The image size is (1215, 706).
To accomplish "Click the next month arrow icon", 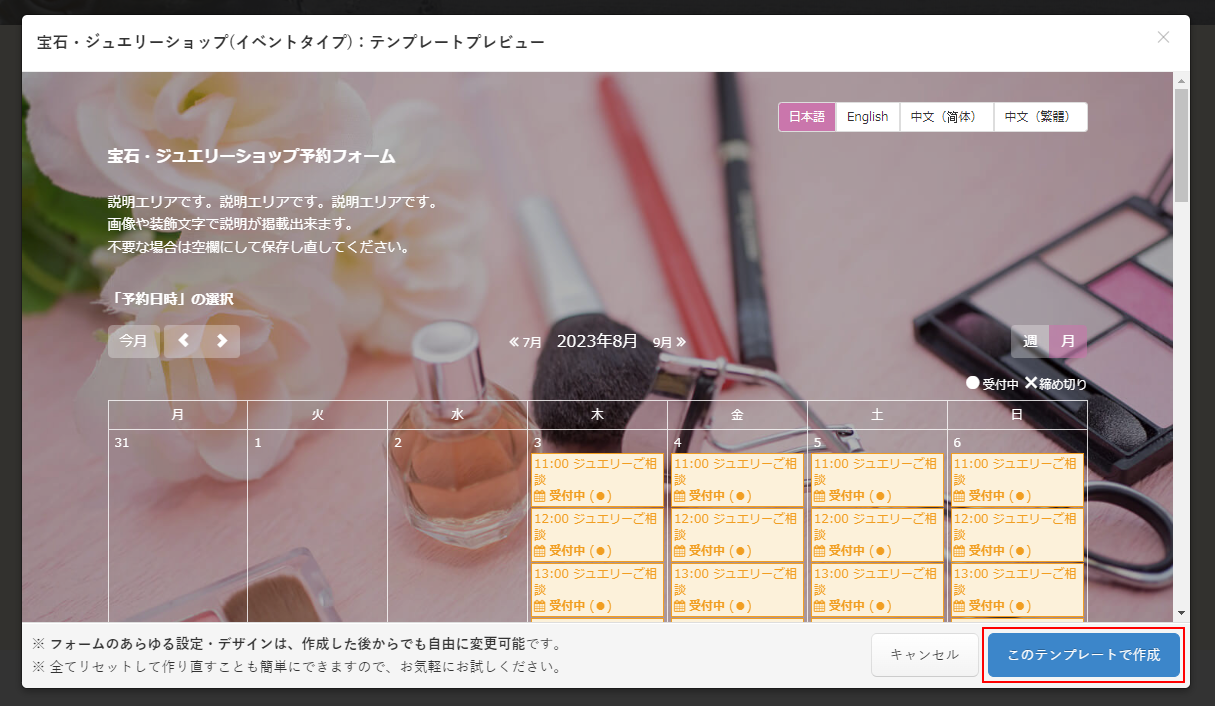I will tap(221, 341).
